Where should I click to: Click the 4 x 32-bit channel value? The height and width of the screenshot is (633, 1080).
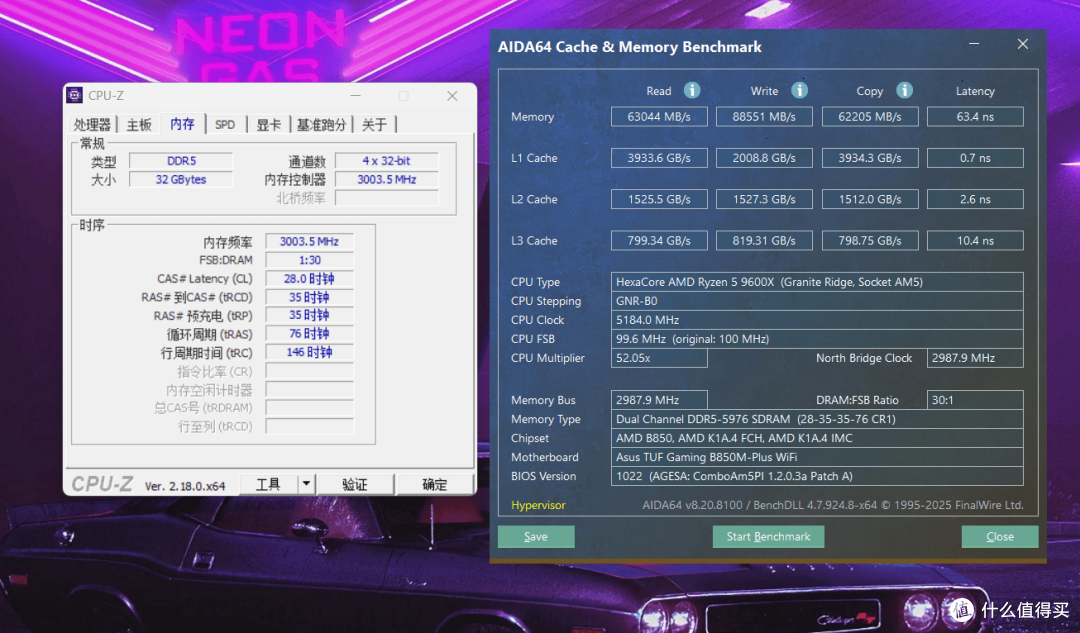386,160
